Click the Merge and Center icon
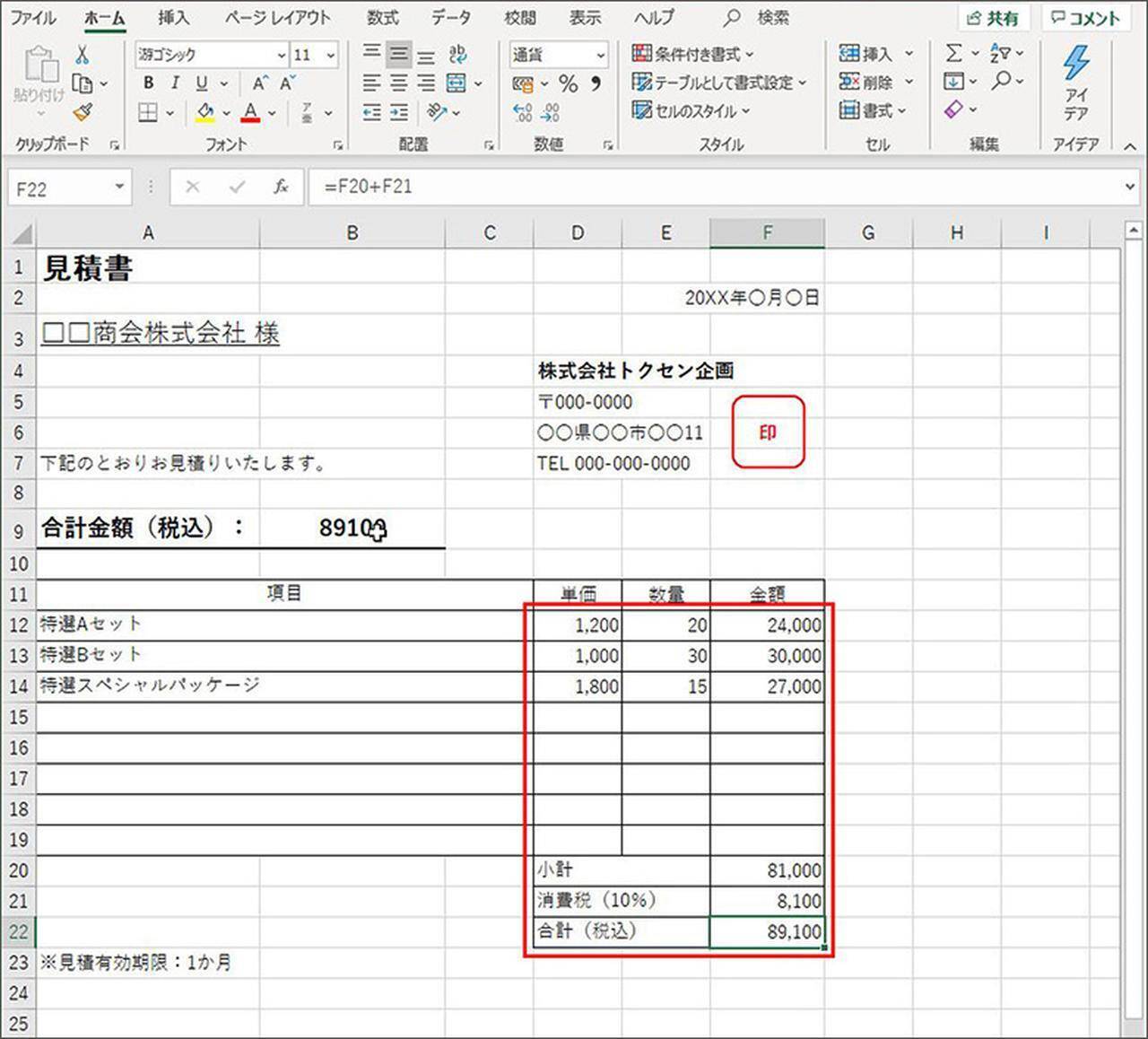The width and height of the screenshot is (1148, 1039). (457, 83)
